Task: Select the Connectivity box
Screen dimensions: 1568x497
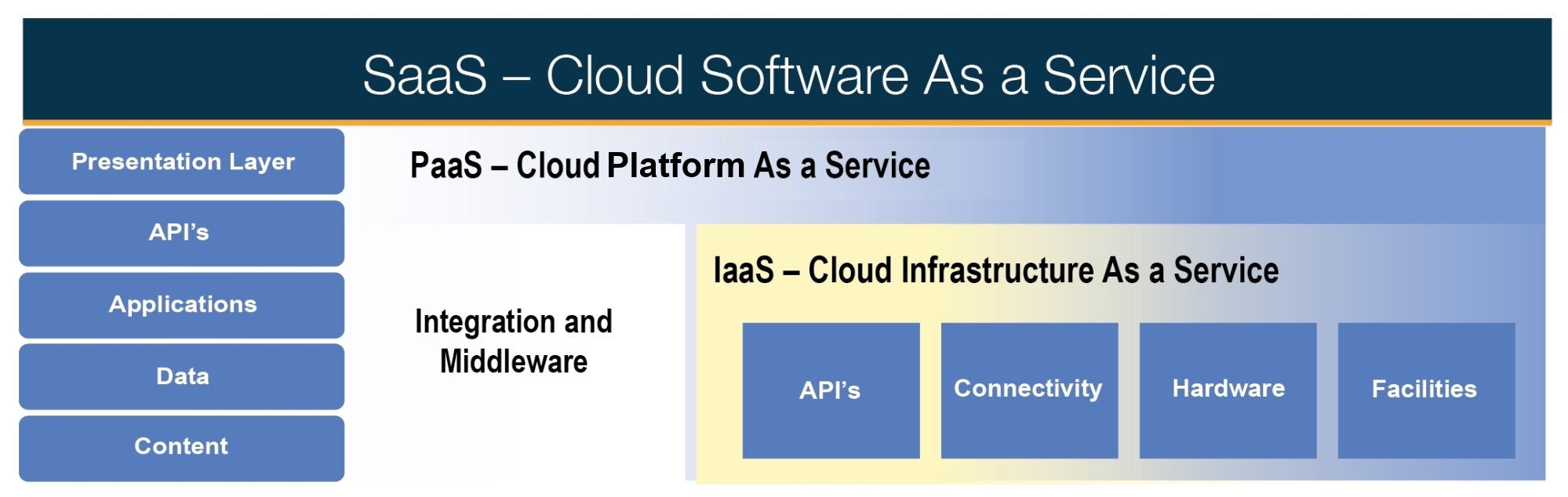Action: click(x=1029, y=390)
